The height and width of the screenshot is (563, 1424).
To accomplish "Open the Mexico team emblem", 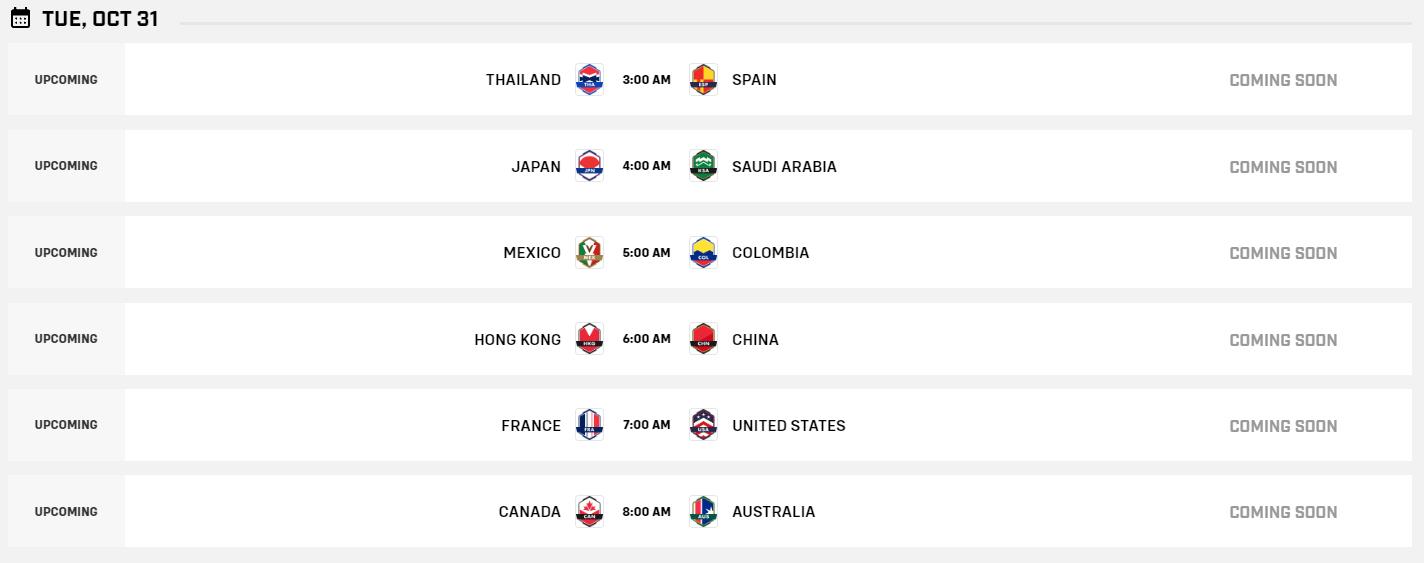I will 590,253.
